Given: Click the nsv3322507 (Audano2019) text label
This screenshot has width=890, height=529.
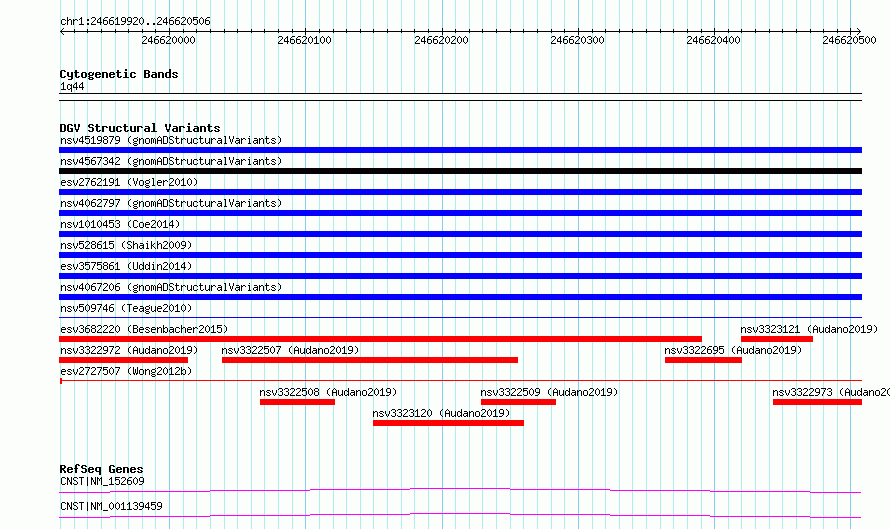Looking at the screenshot, I should pyautogui.click(x=291, y=350).
